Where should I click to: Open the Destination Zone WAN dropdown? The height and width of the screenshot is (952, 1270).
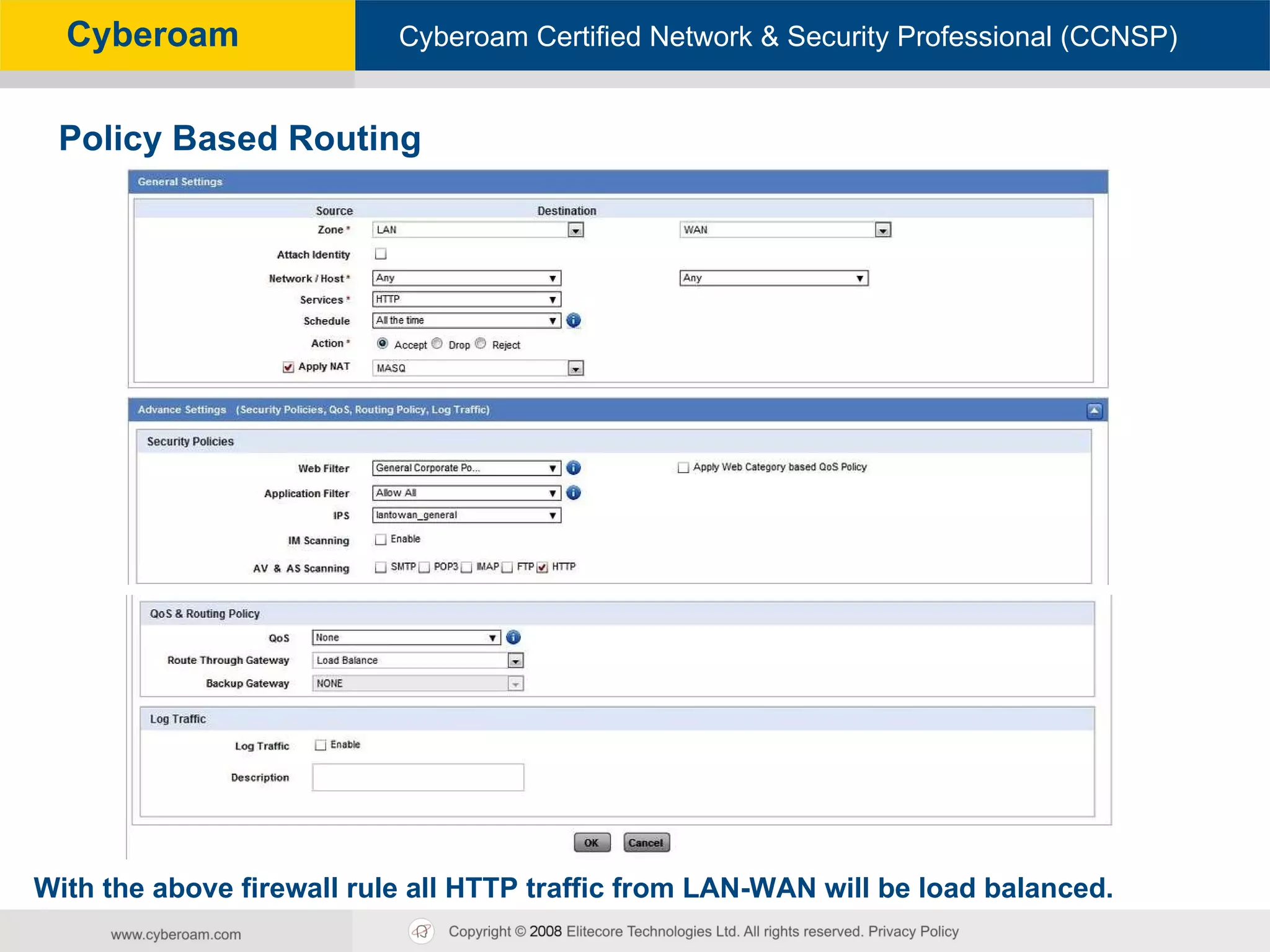pos(785,230)
